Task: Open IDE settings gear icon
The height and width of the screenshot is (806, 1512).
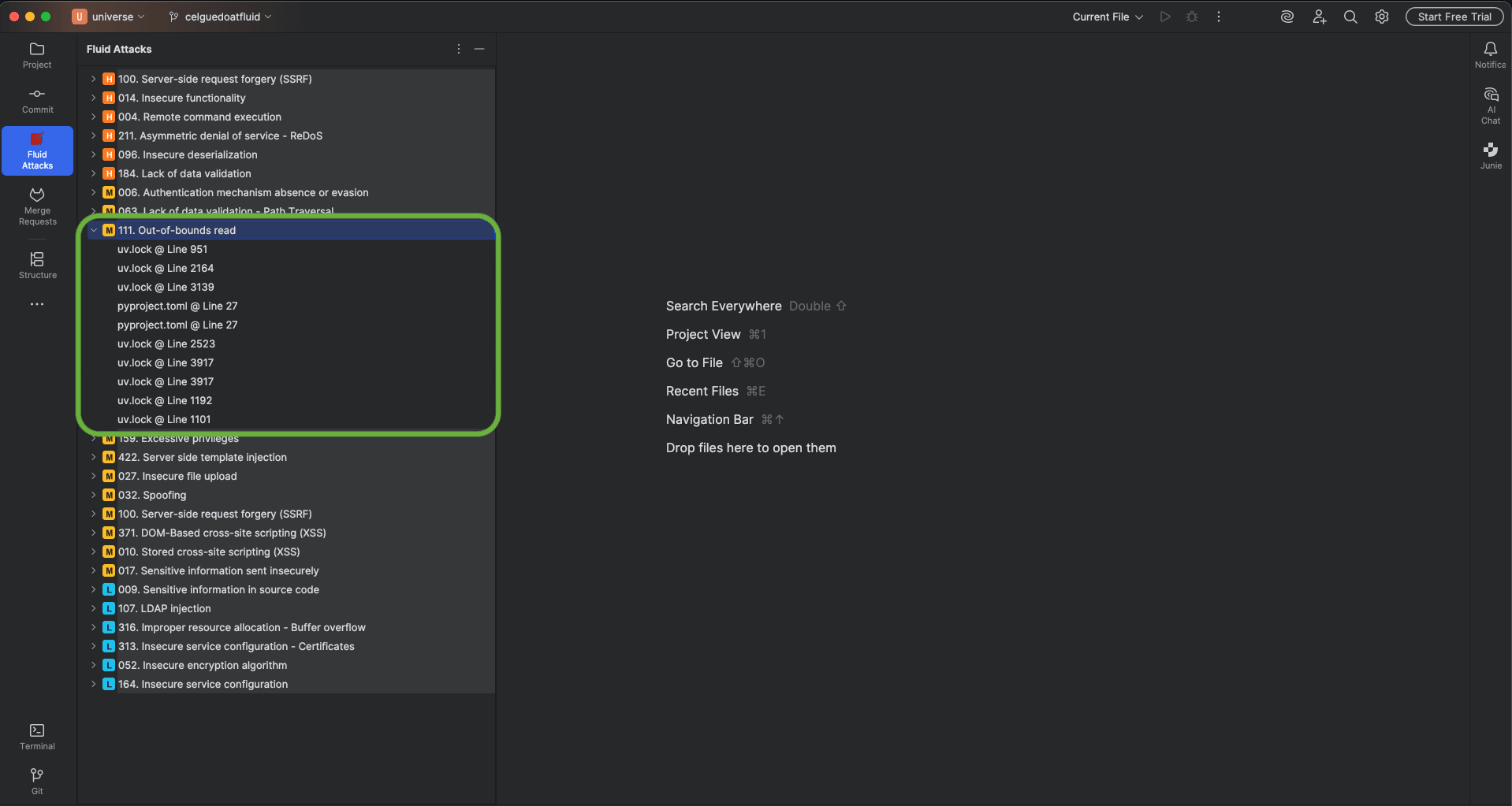Action: (x=1382, y=17)
